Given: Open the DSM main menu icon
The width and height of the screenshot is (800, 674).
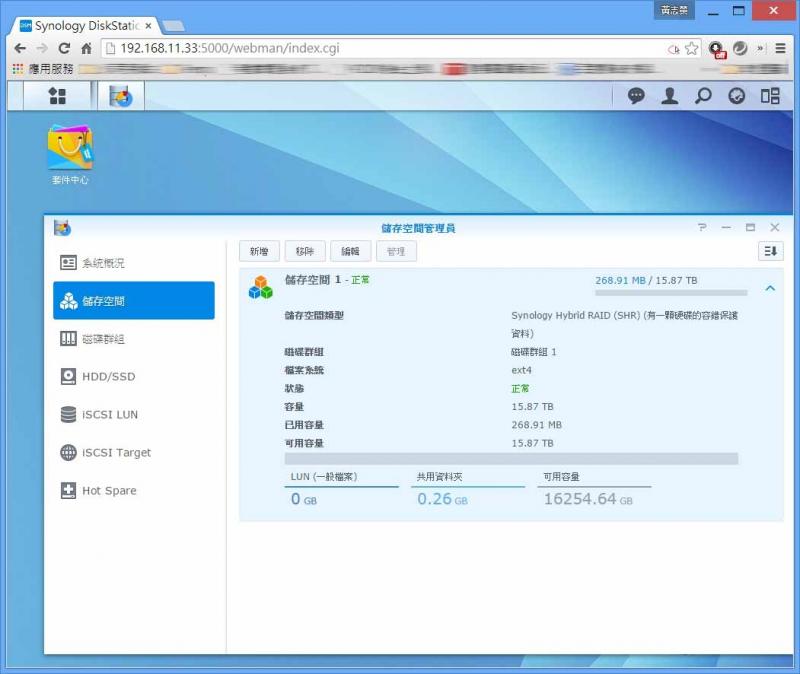Looking at the screenshot, I should pos(57,95).
